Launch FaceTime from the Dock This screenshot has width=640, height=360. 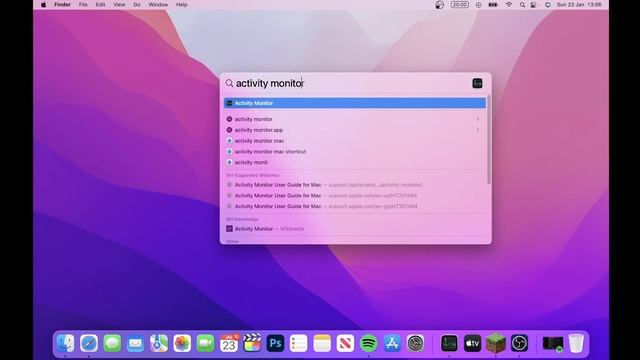[x=205, y=343]
